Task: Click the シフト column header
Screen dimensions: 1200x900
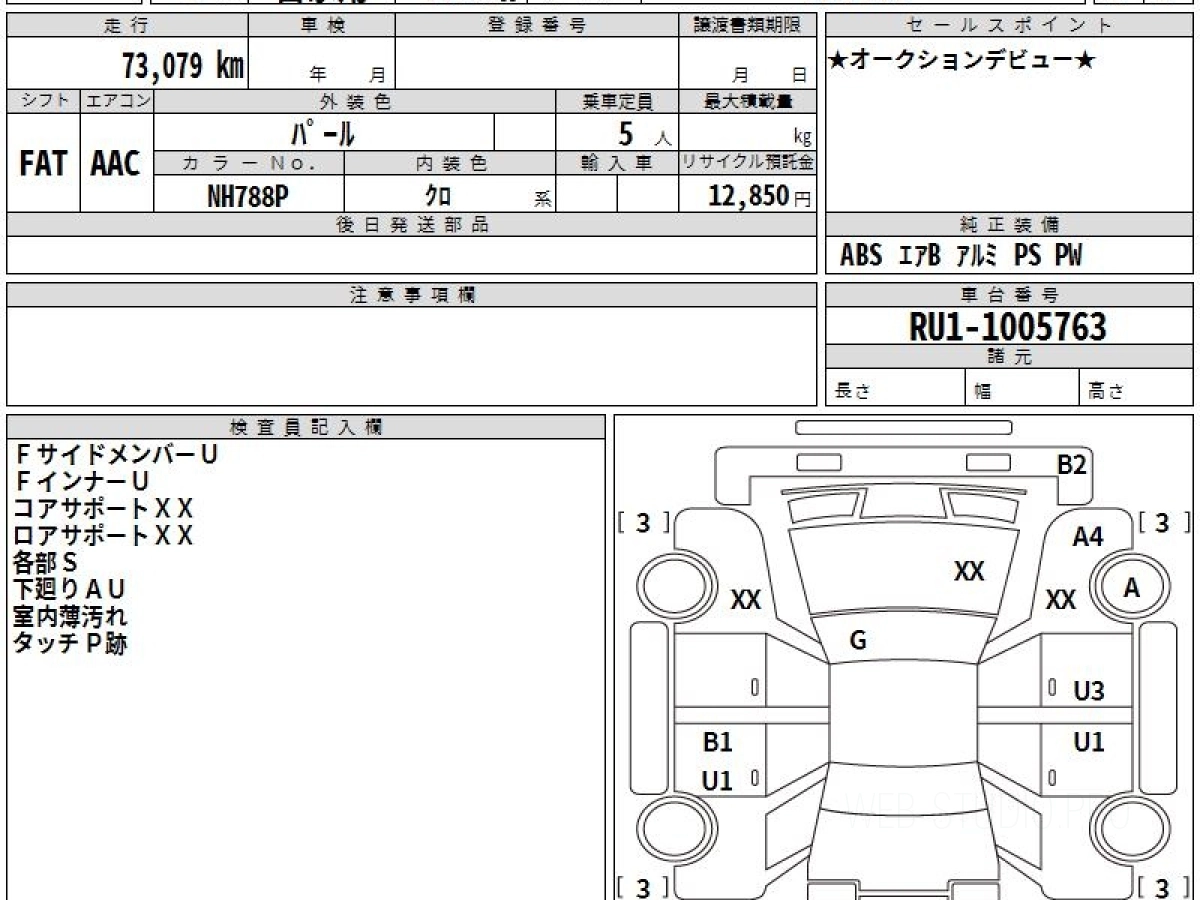Action: point(43,101)
